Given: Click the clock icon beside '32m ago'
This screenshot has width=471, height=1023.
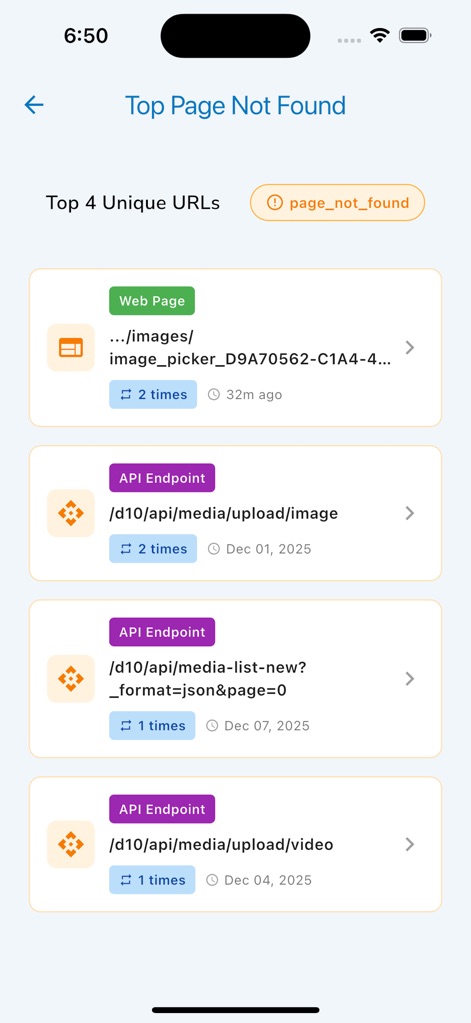Looking at the screenshot, I should tap(214, 395).
